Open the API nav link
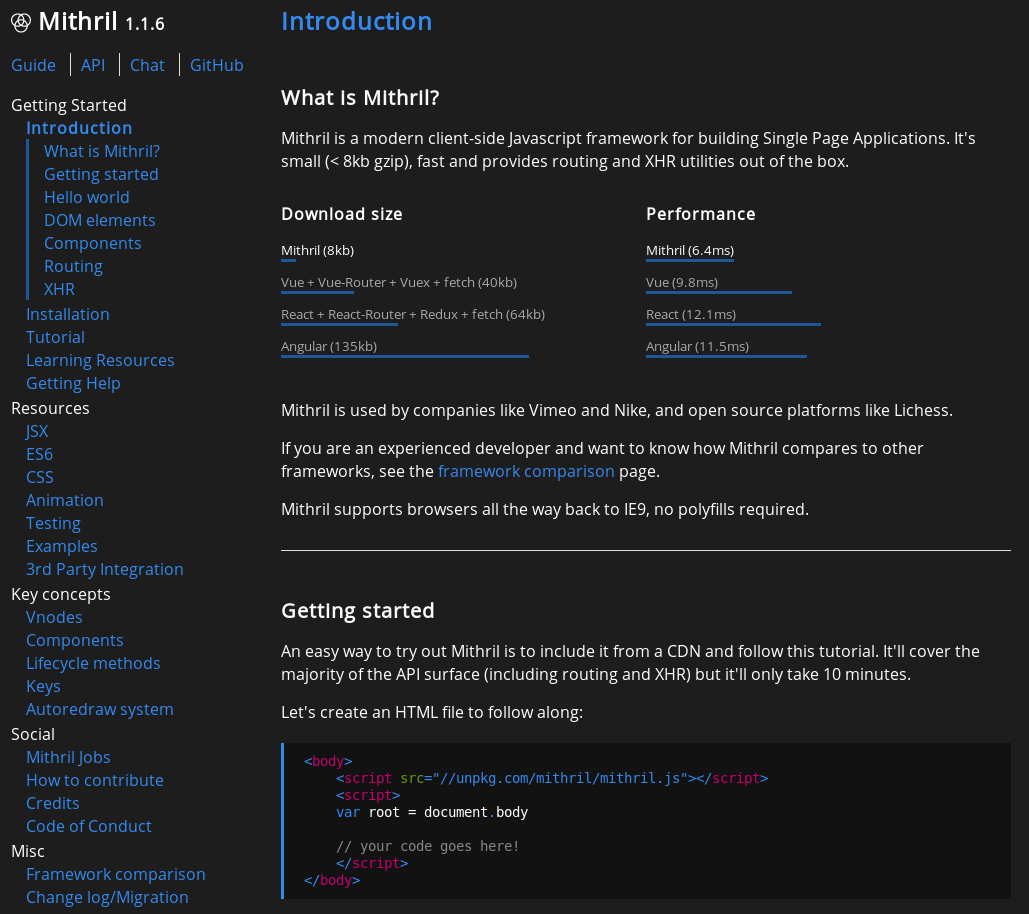 point(93,65)
